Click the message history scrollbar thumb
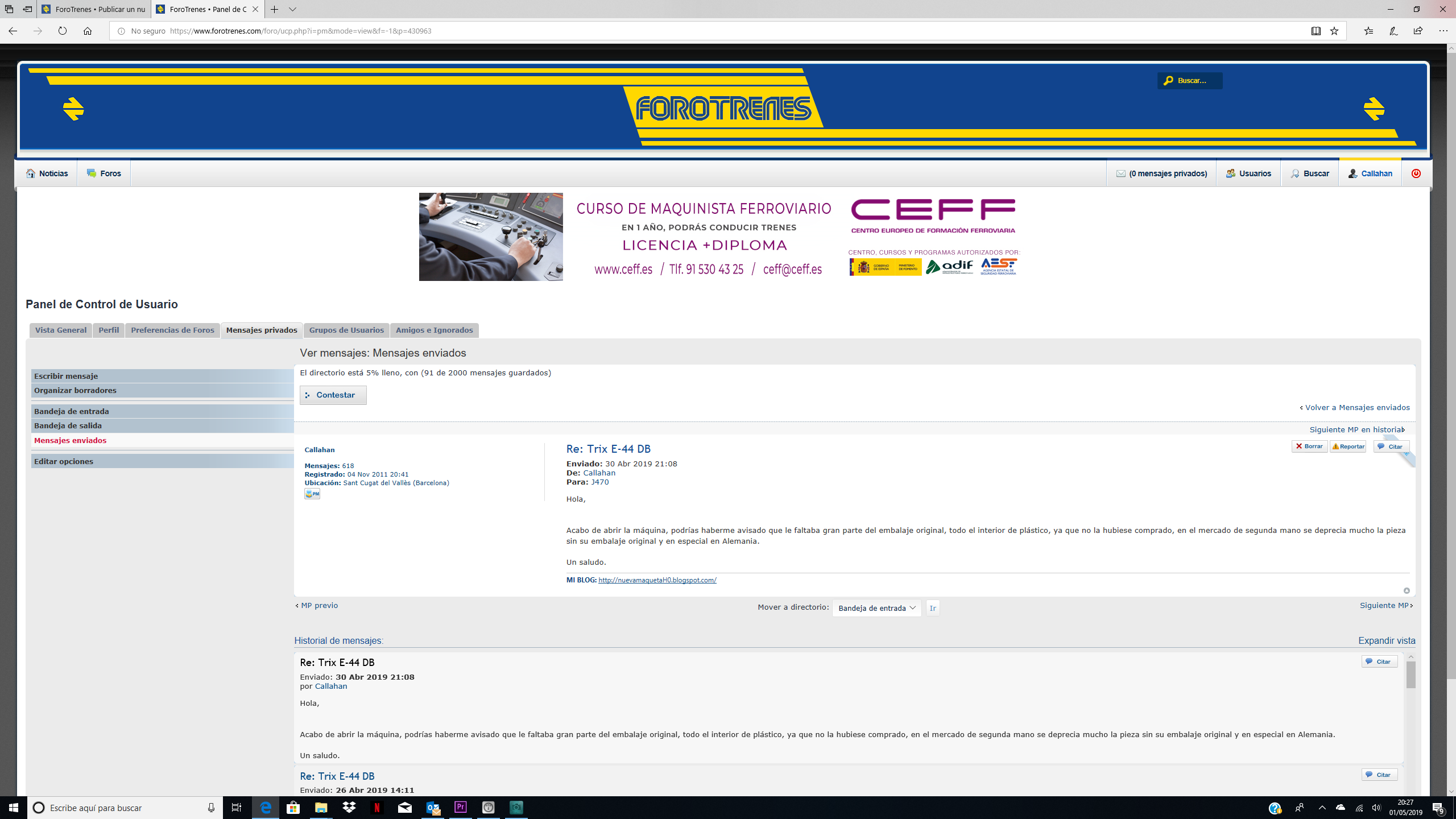Viewport: 1456px width, 819px height. [1411, 675]
